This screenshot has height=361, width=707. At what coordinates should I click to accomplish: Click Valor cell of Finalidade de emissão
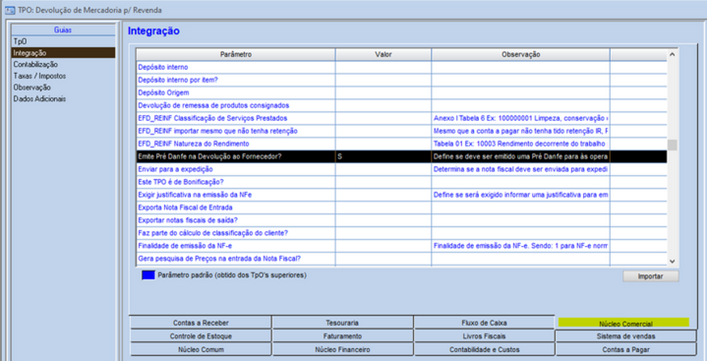[383, 246]
